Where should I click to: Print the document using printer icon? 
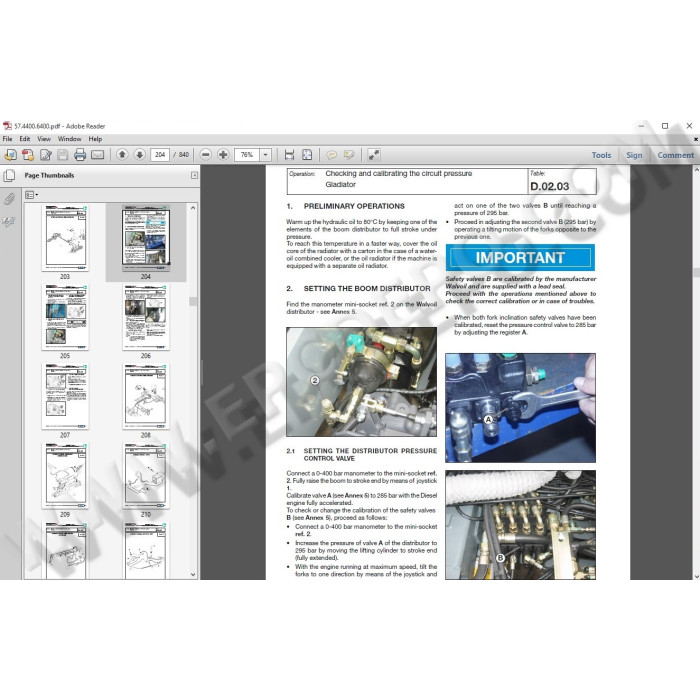pos(80,155)
